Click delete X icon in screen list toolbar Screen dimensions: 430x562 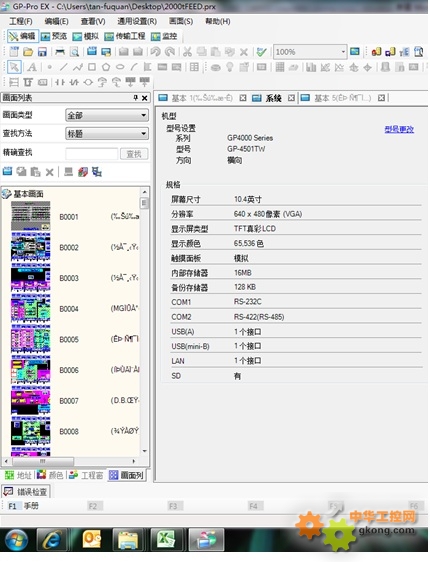[49, 172]
